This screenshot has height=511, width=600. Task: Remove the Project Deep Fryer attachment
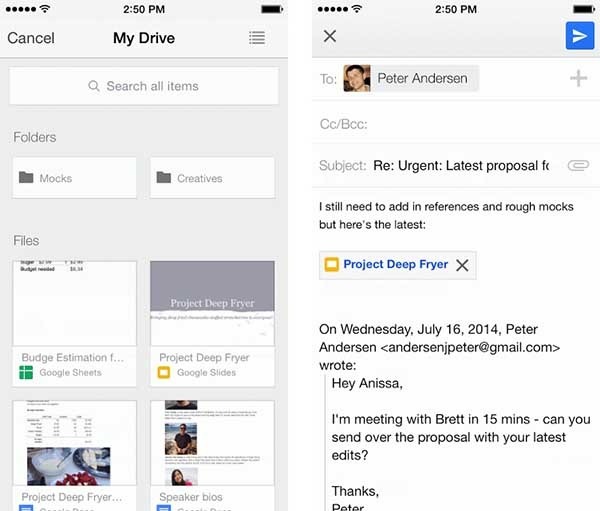462,265
